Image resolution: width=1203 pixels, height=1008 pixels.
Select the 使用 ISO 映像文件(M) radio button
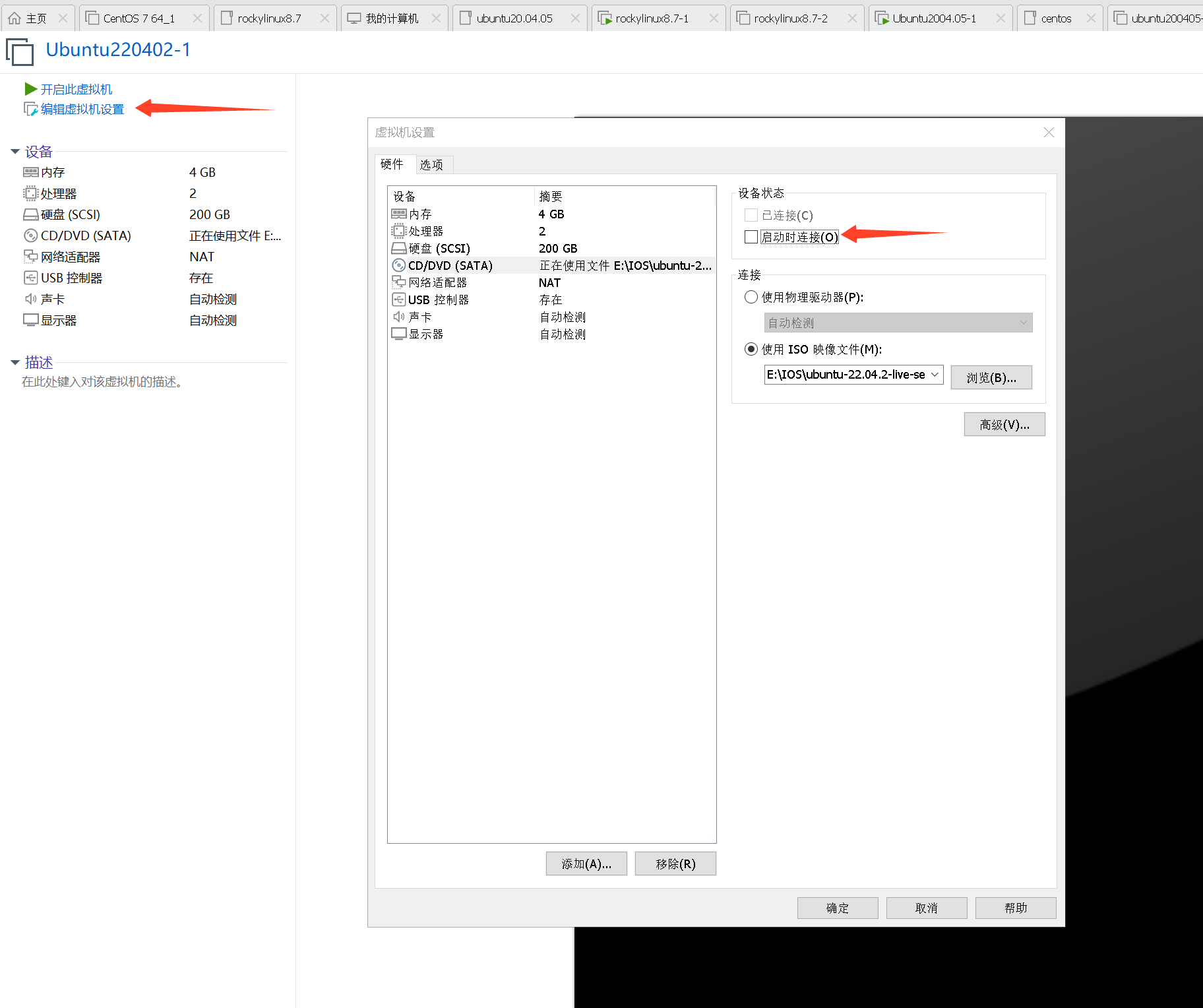point(751,349)
